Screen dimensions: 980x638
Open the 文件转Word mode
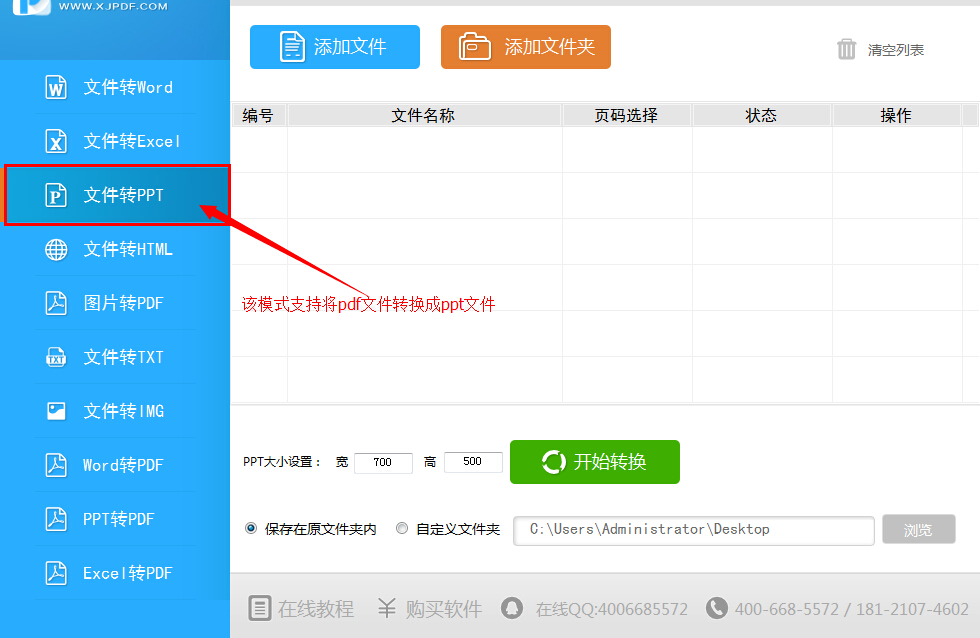click(x=115, y=87)
